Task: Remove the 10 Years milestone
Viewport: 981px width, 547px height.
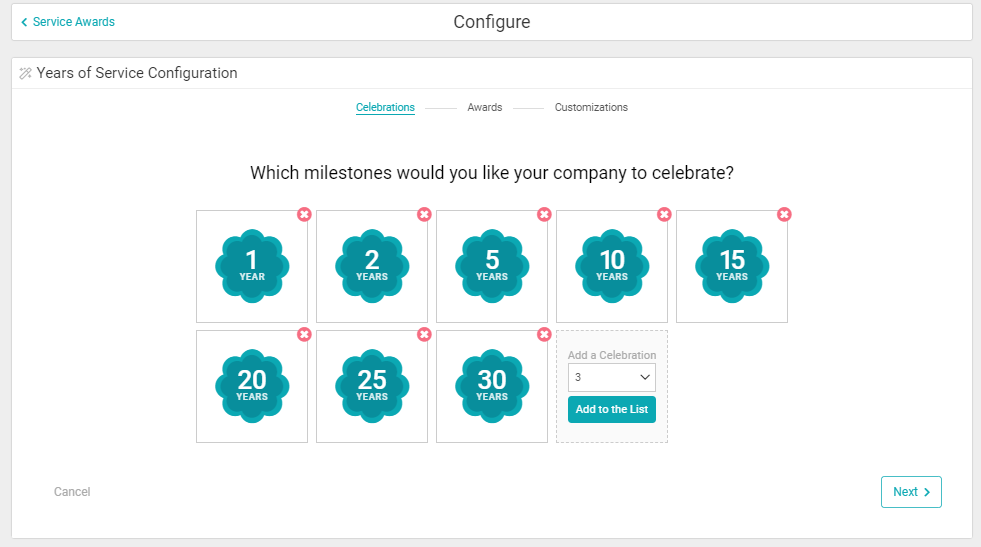Action: [664, 214]
